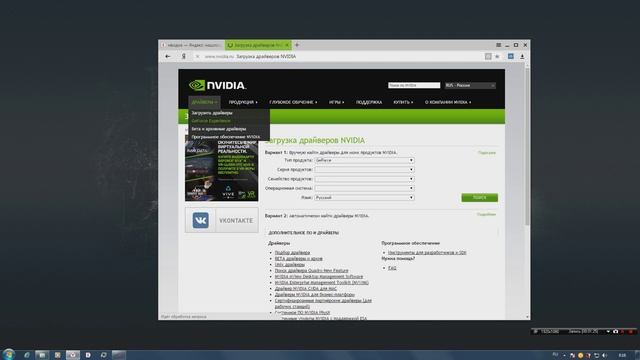
Task: Open NVIDIA Enterprise Management Toolkit link
Action: 322,282
